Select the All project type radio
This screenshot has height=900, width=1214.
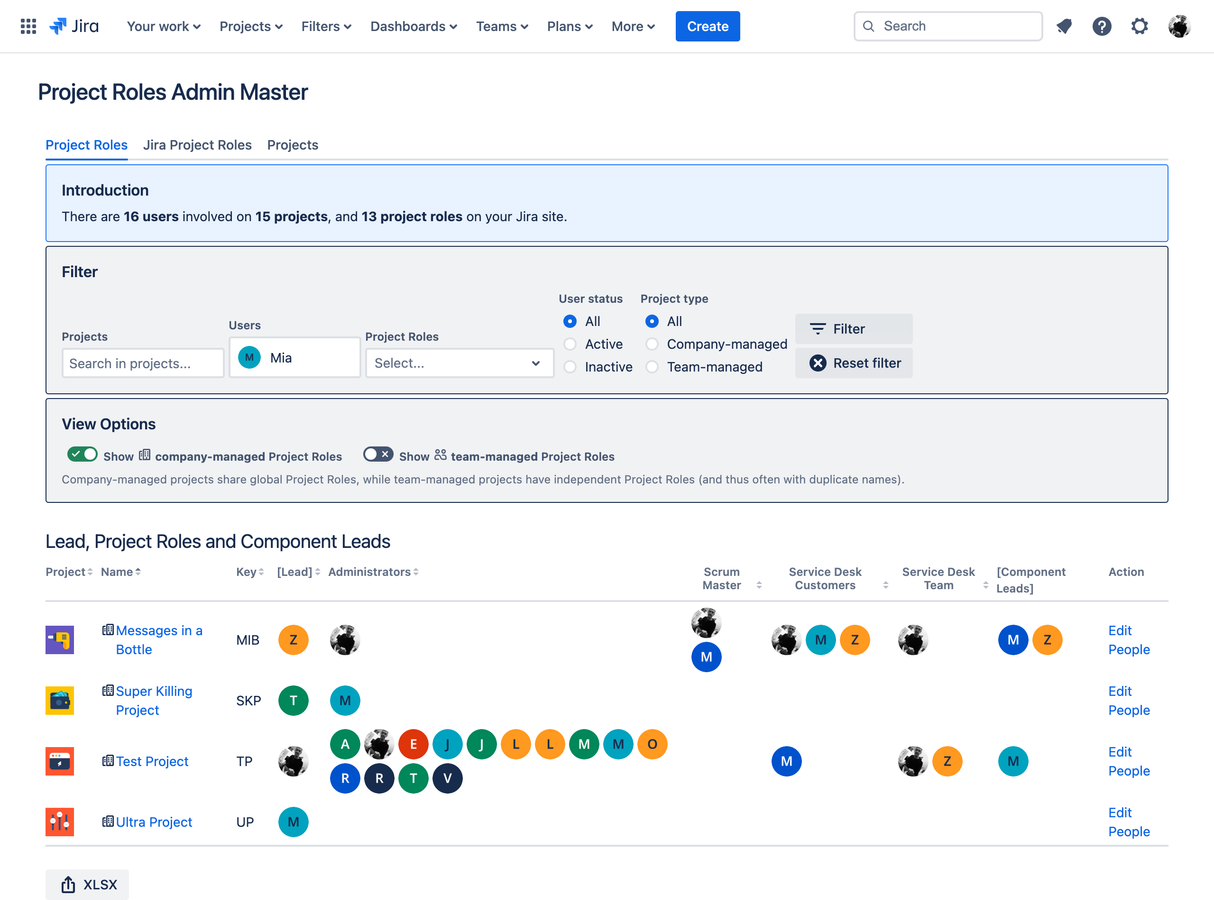[652, 321]
